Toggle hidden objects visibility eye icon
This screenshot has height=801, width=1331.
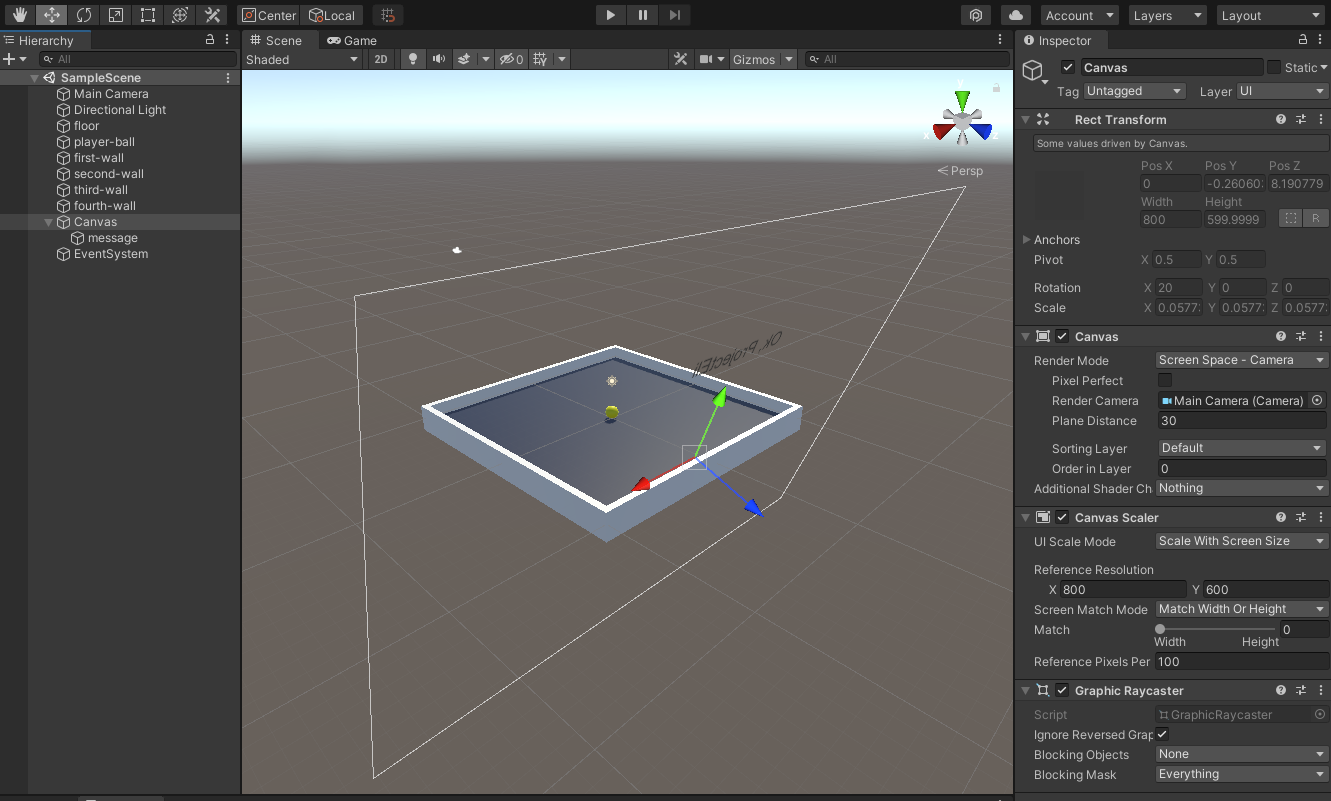(511, 59)
